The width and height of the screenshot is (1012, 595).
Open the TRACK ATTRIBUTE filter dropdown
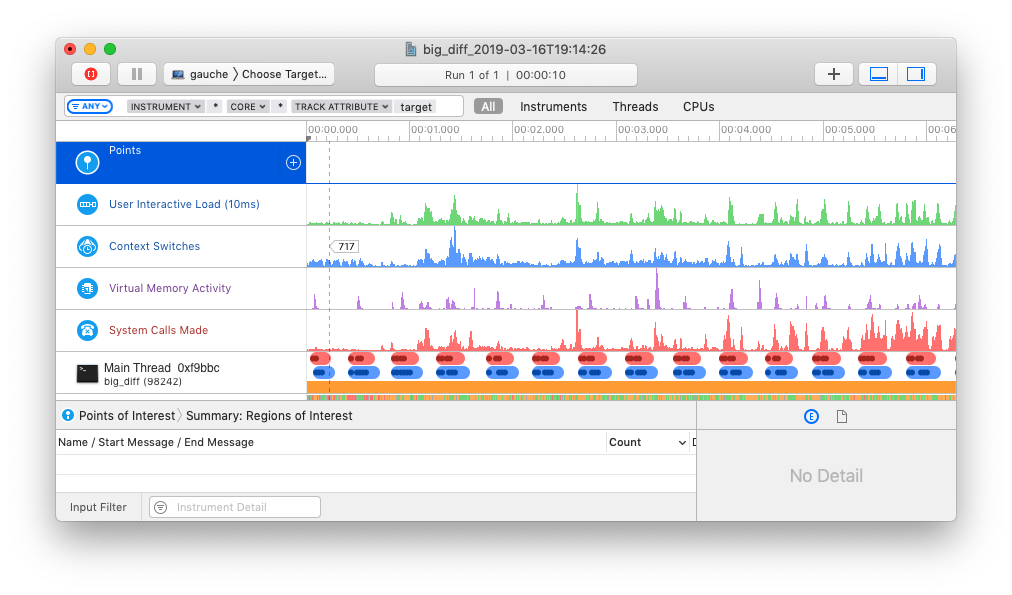(x=341, y=106)
